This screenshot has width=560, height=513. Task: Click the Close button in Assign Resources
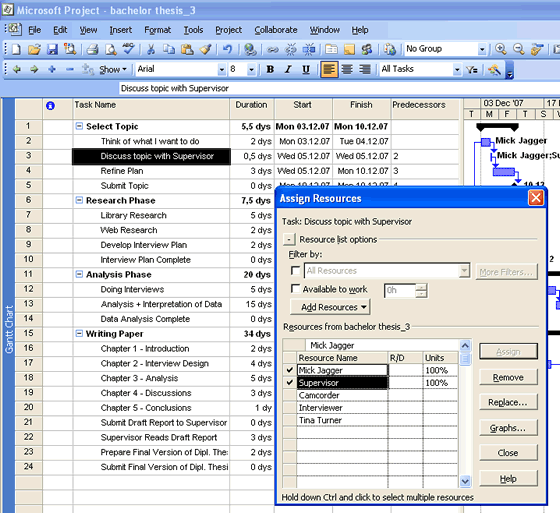[508, 453]
